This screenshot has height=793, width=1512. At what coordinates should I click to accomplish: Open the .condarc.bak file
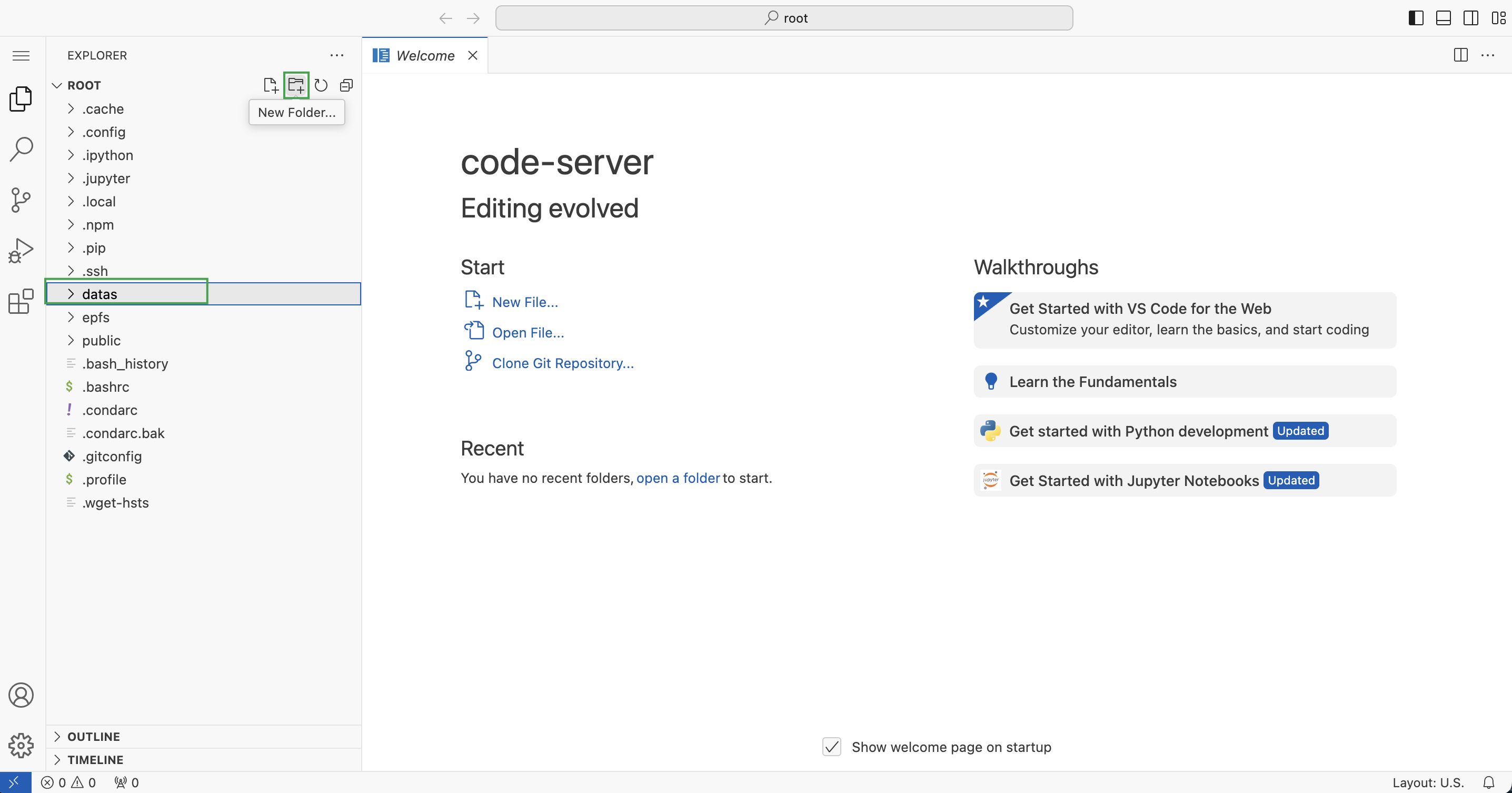tap(203, 433)
